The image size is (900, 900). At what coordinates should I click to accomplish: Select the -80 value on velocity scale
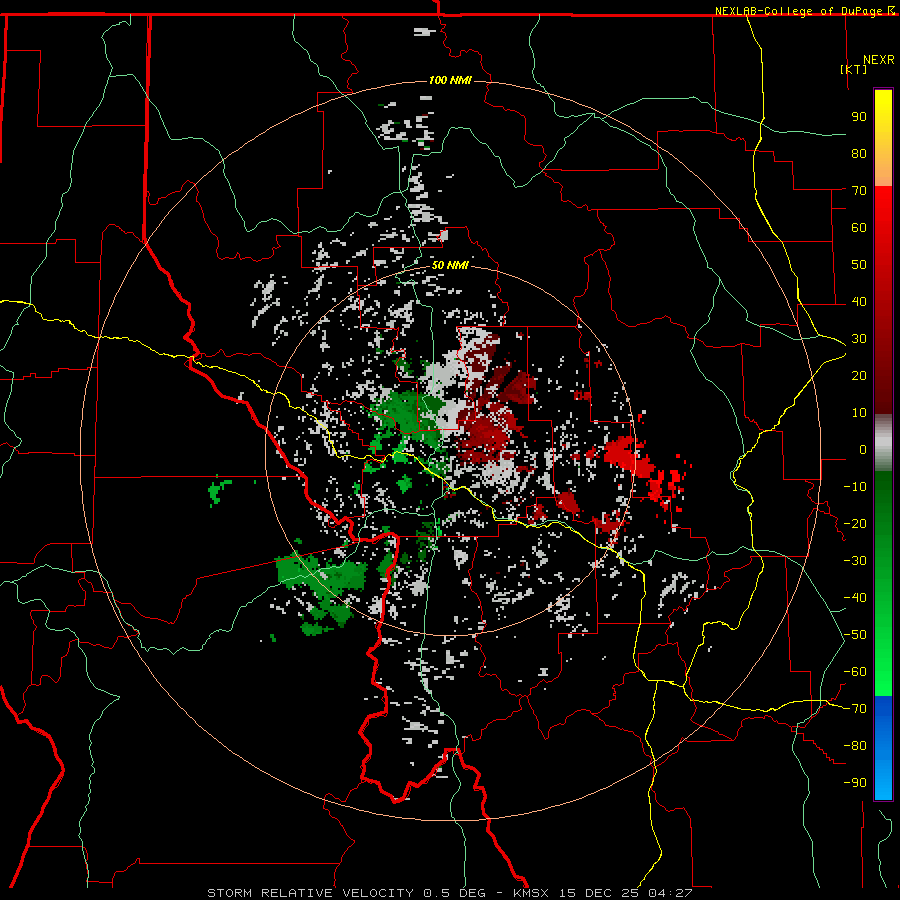click(855, 746)
